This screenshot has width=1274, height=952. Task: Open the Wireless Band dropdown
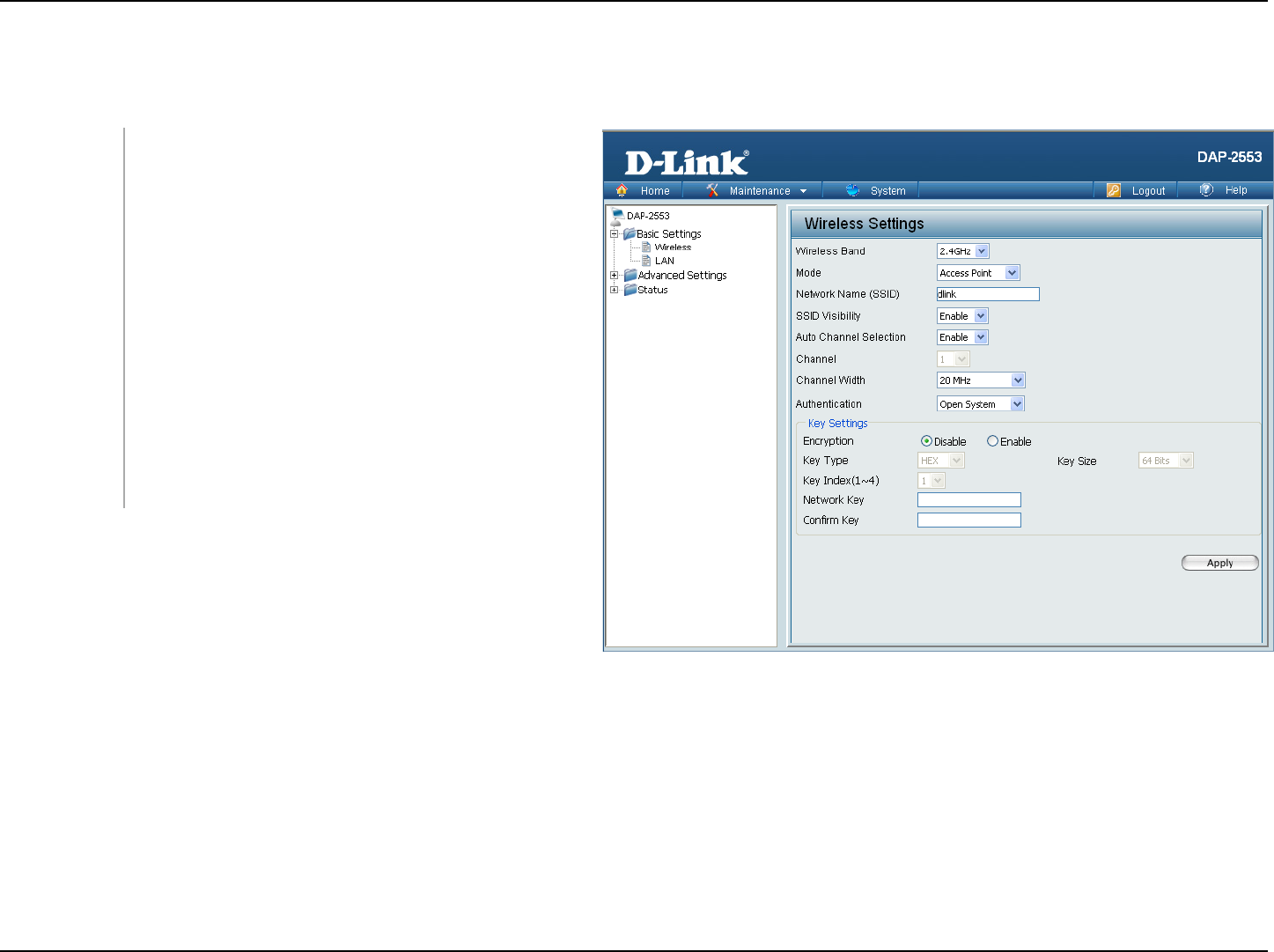point(963,251)
